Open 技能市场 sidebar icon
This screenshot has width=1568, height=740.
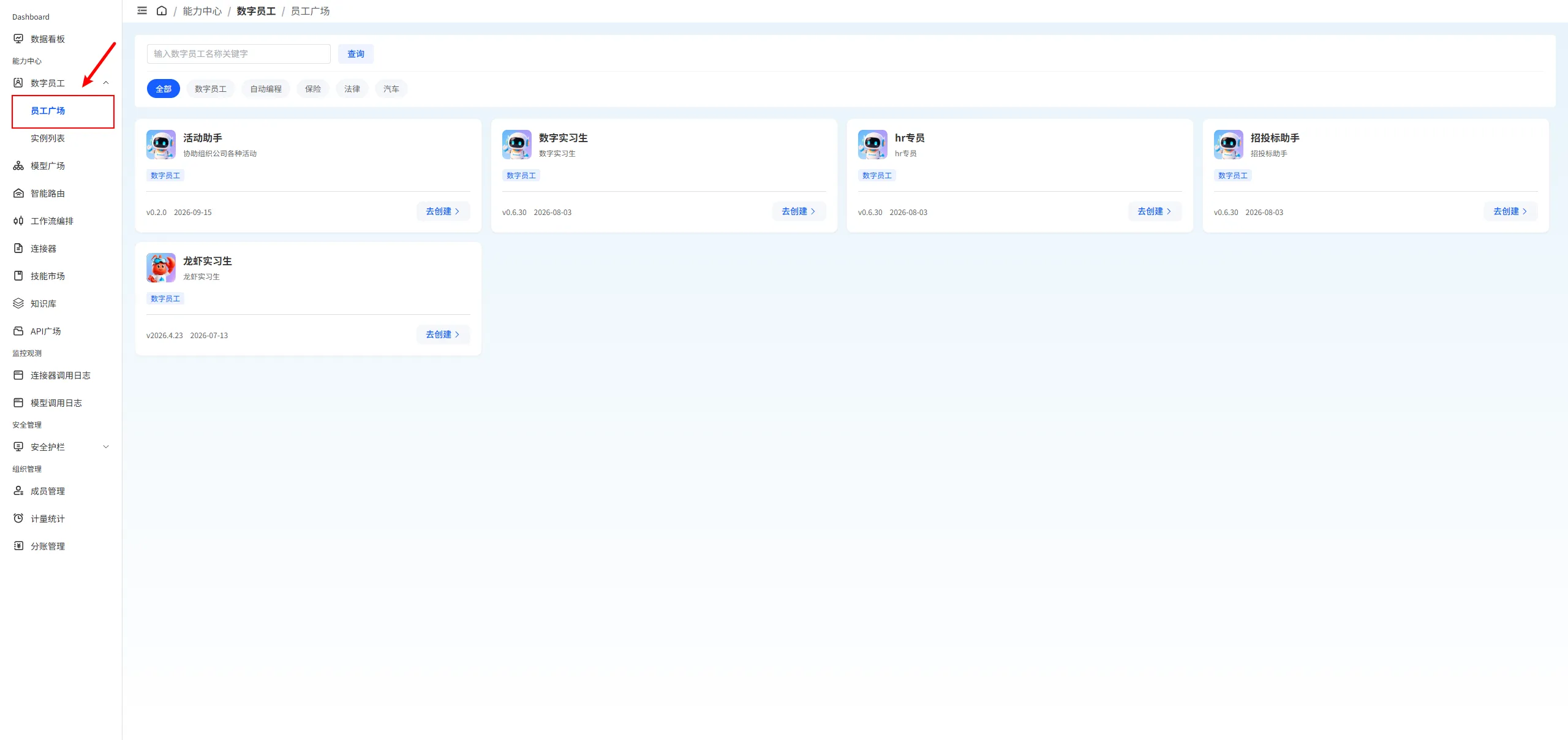coord(18,276)
